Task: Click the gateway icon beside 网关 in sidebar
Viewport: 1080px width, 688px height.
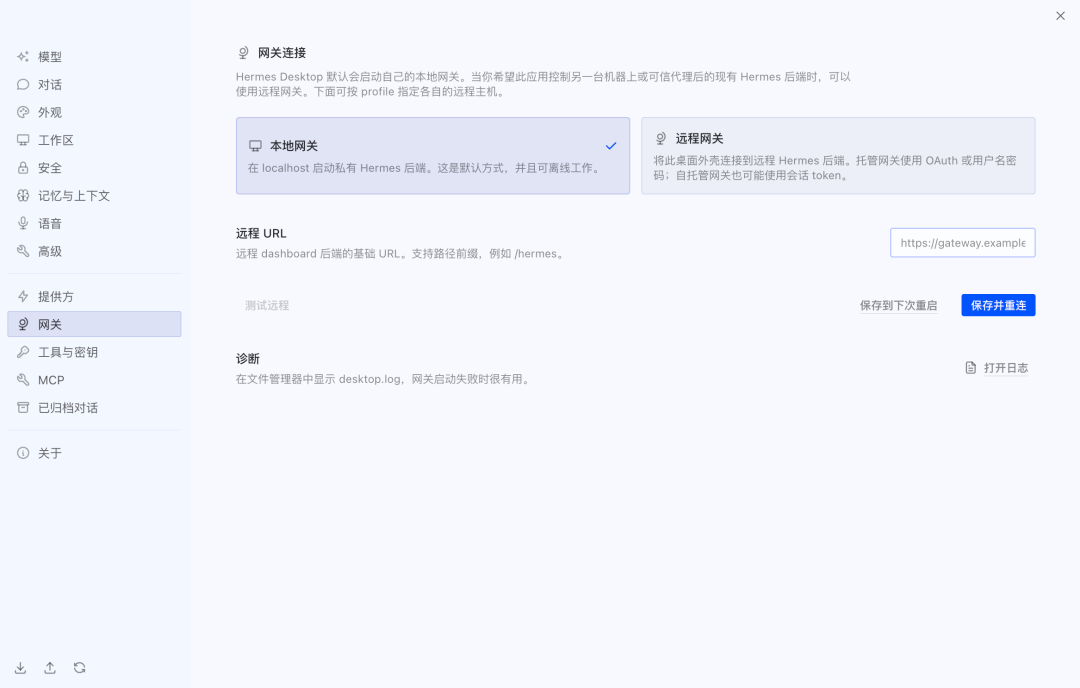Action: pos(23,324)
